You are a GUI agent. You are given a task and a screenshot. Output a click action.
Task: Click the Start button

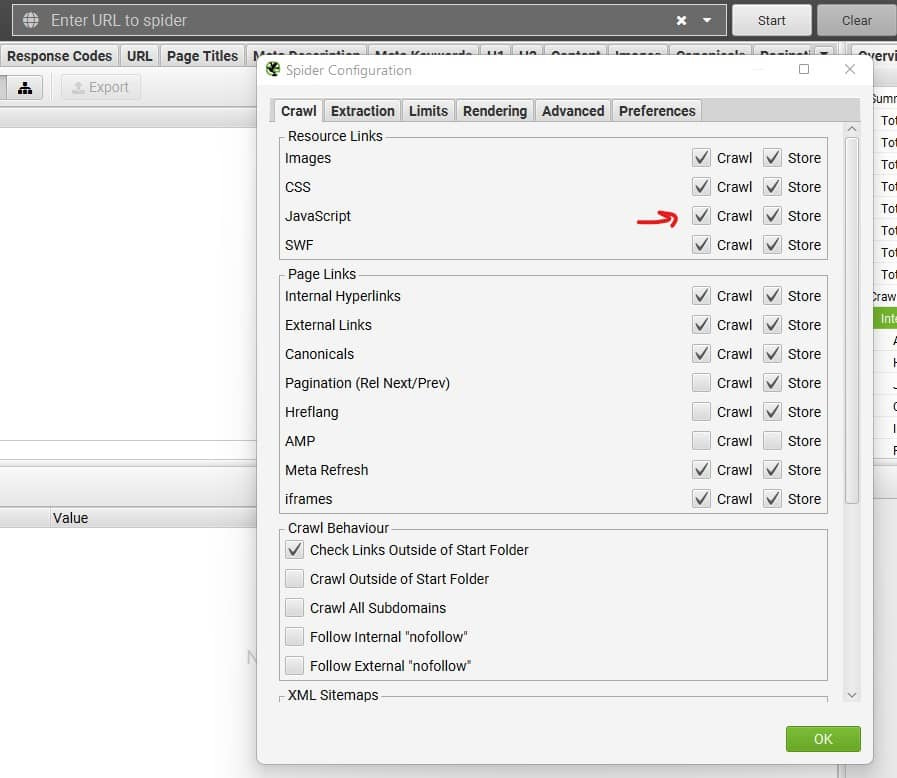point(771,20)
